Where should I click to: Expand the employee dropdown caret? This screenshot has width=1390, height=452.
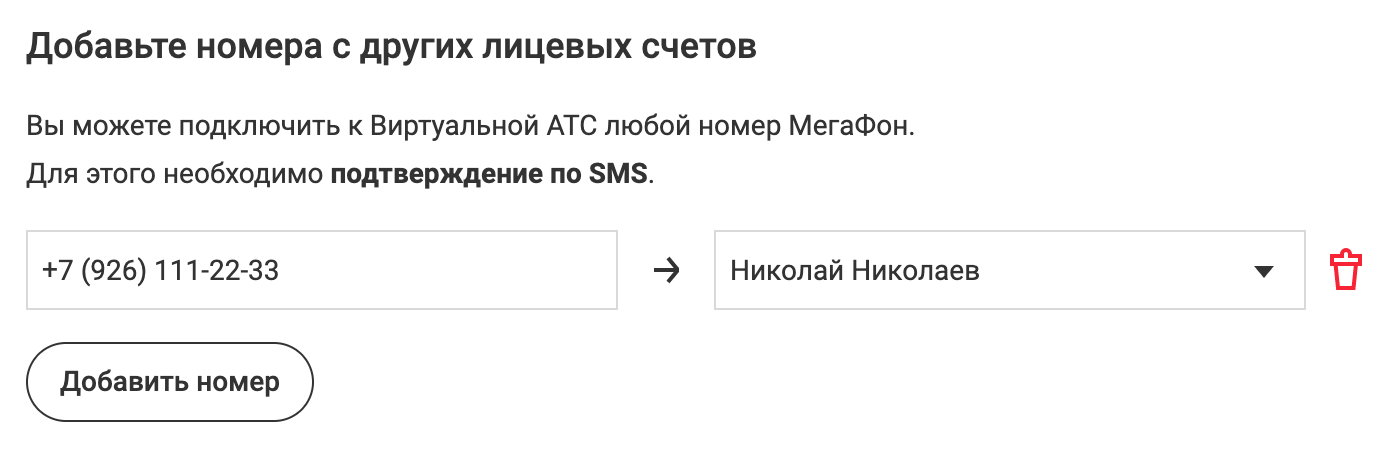(1263, 271)
